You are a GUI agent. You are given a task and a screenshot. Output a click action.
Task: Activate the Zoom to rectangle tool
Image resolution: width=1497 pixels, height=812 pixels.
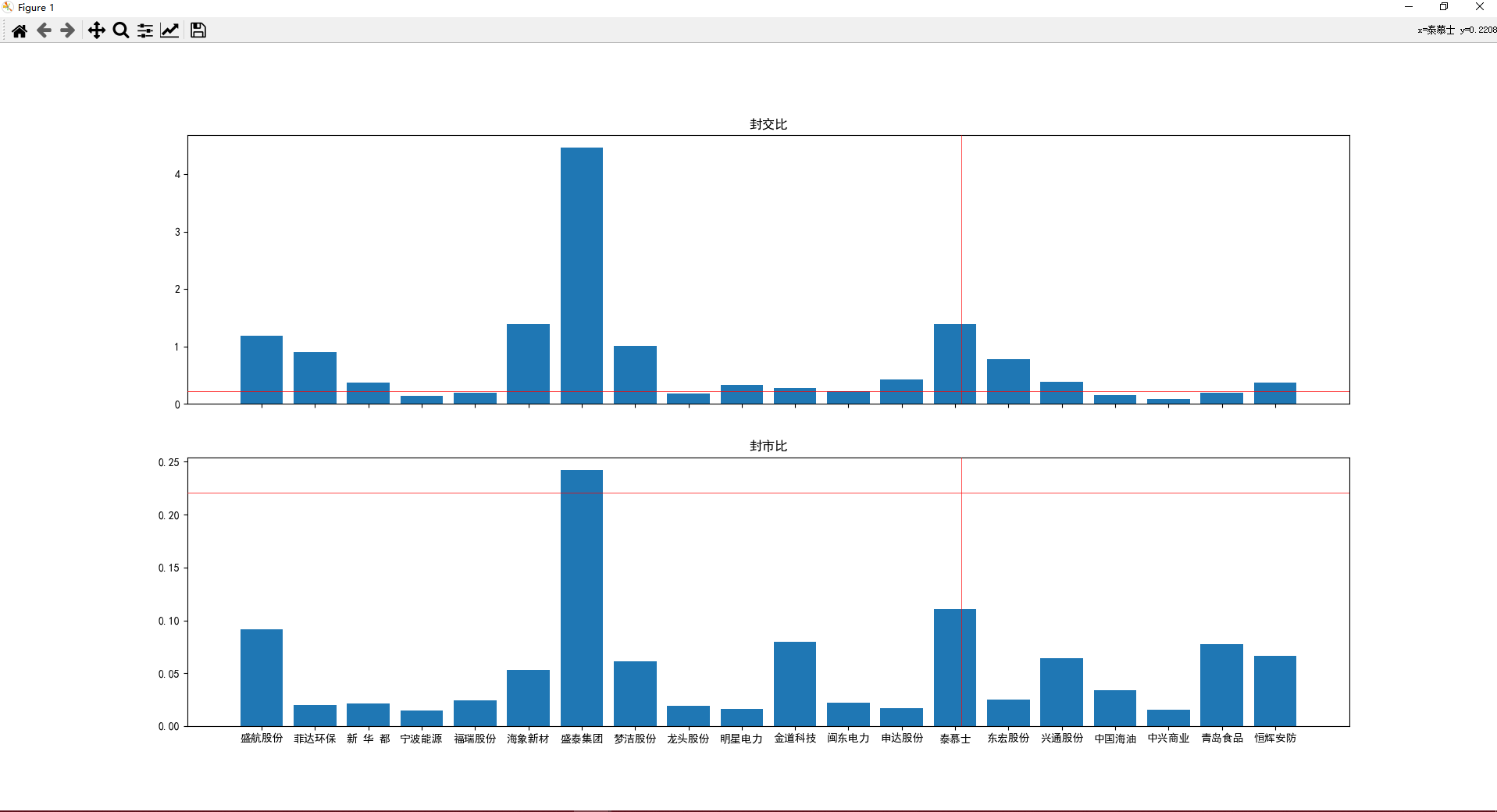(121, 30)
